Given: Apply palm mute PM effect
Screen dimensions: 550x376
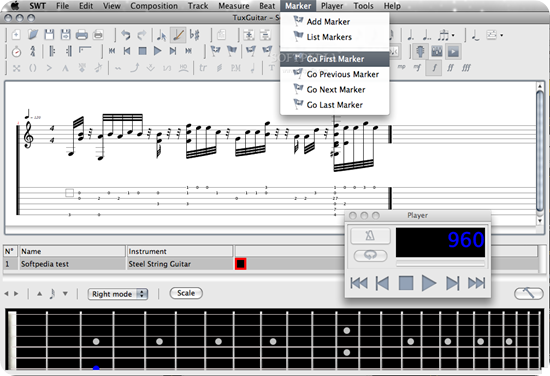Looking at the screenshot, I should [236, 67].
